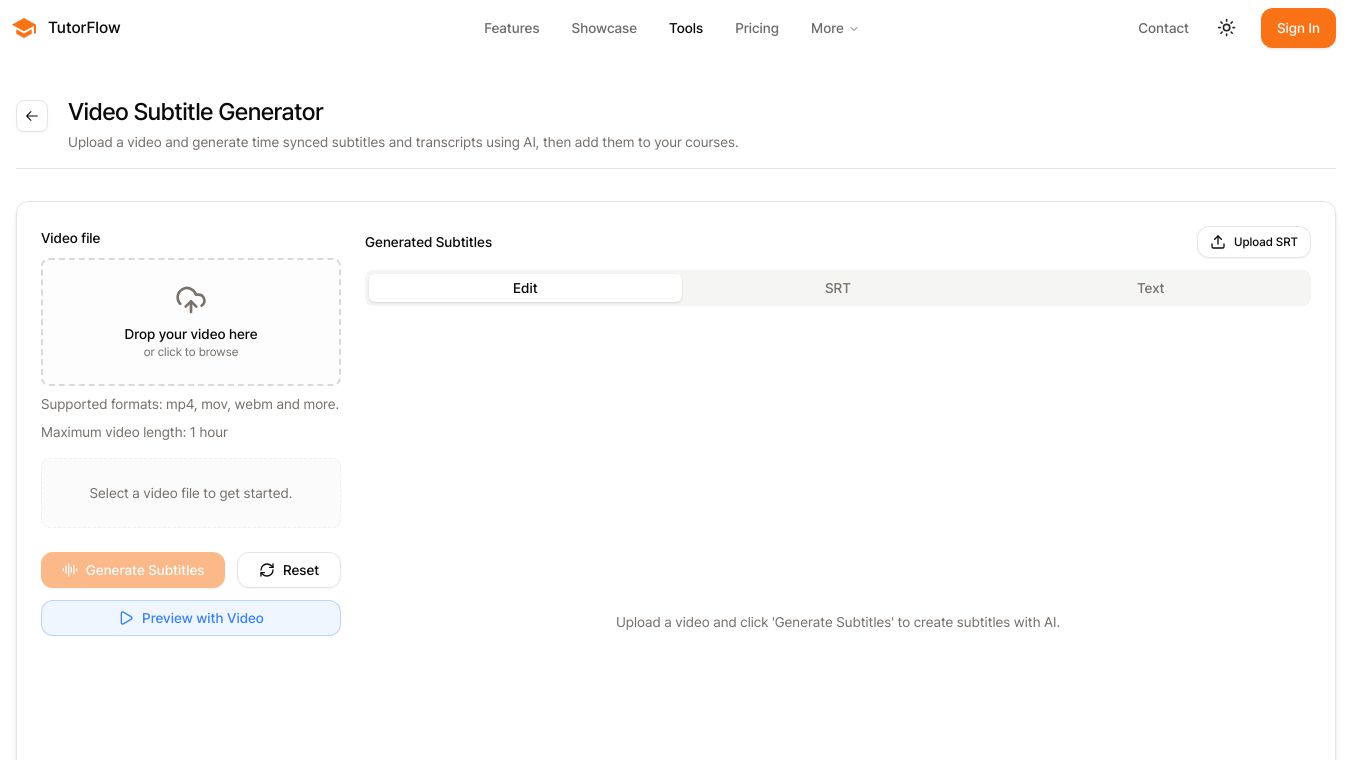The height and width of the screenshot is (760, 1352).
Task: Switch to the SRT tab
Action: pyautogui.click(x=837, y=288)
